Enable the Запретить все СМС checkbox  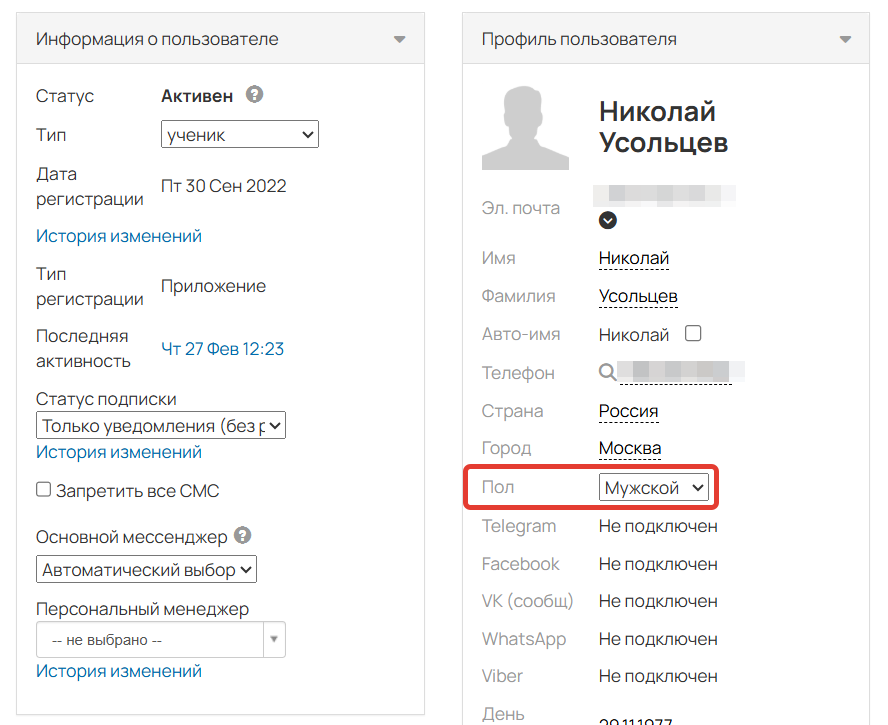(x=44, y=490)
